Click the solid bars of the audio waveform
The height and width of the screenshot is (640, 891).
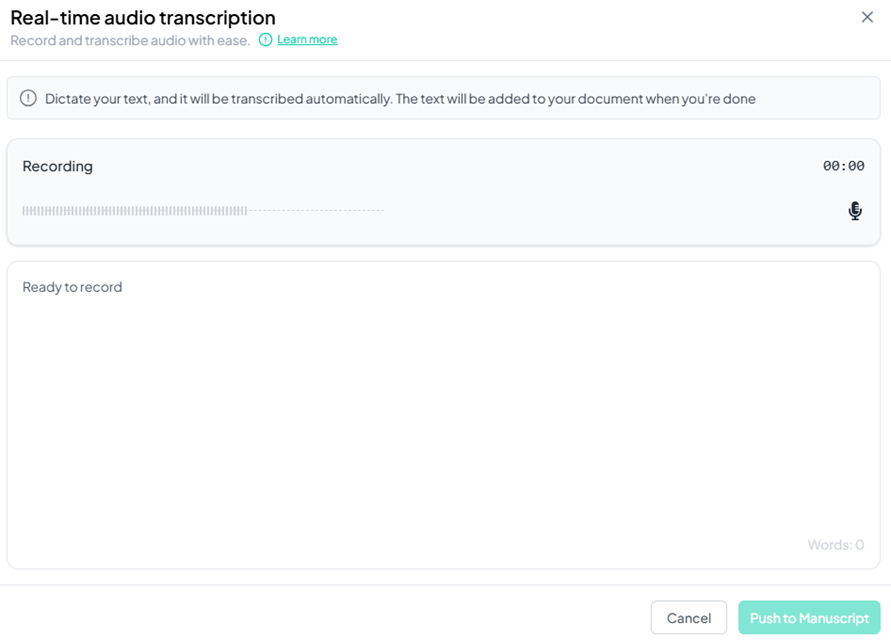tap(134, 211)
